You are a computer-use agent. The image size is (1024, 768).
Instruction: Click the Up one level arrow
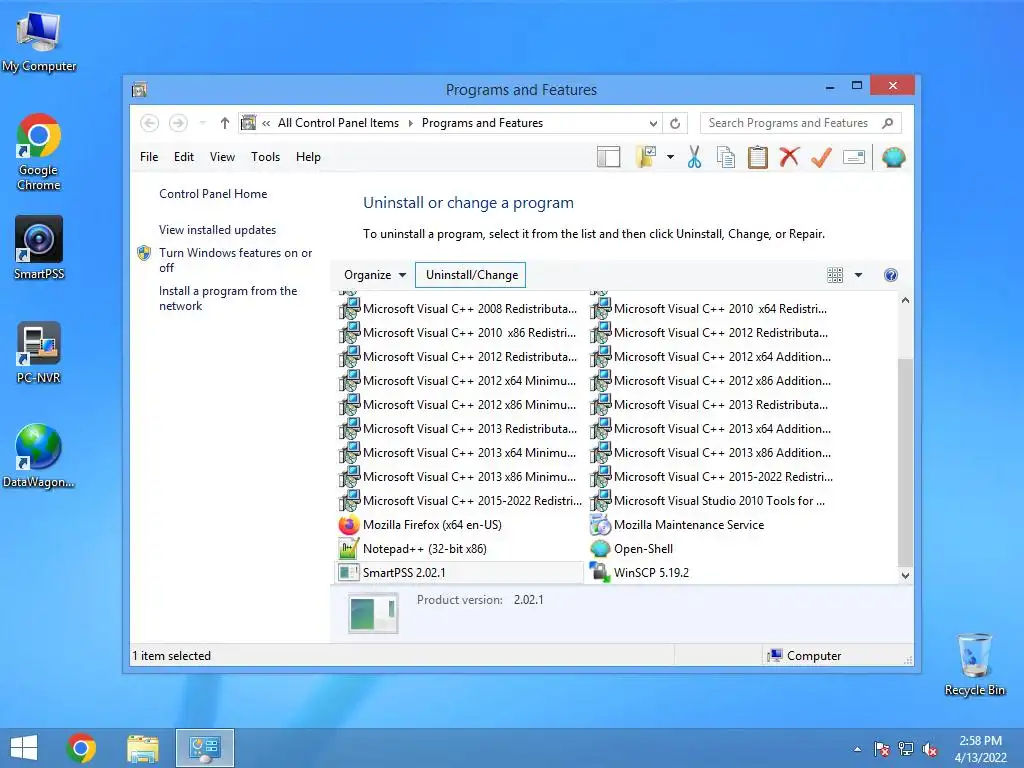coord(225,123)
